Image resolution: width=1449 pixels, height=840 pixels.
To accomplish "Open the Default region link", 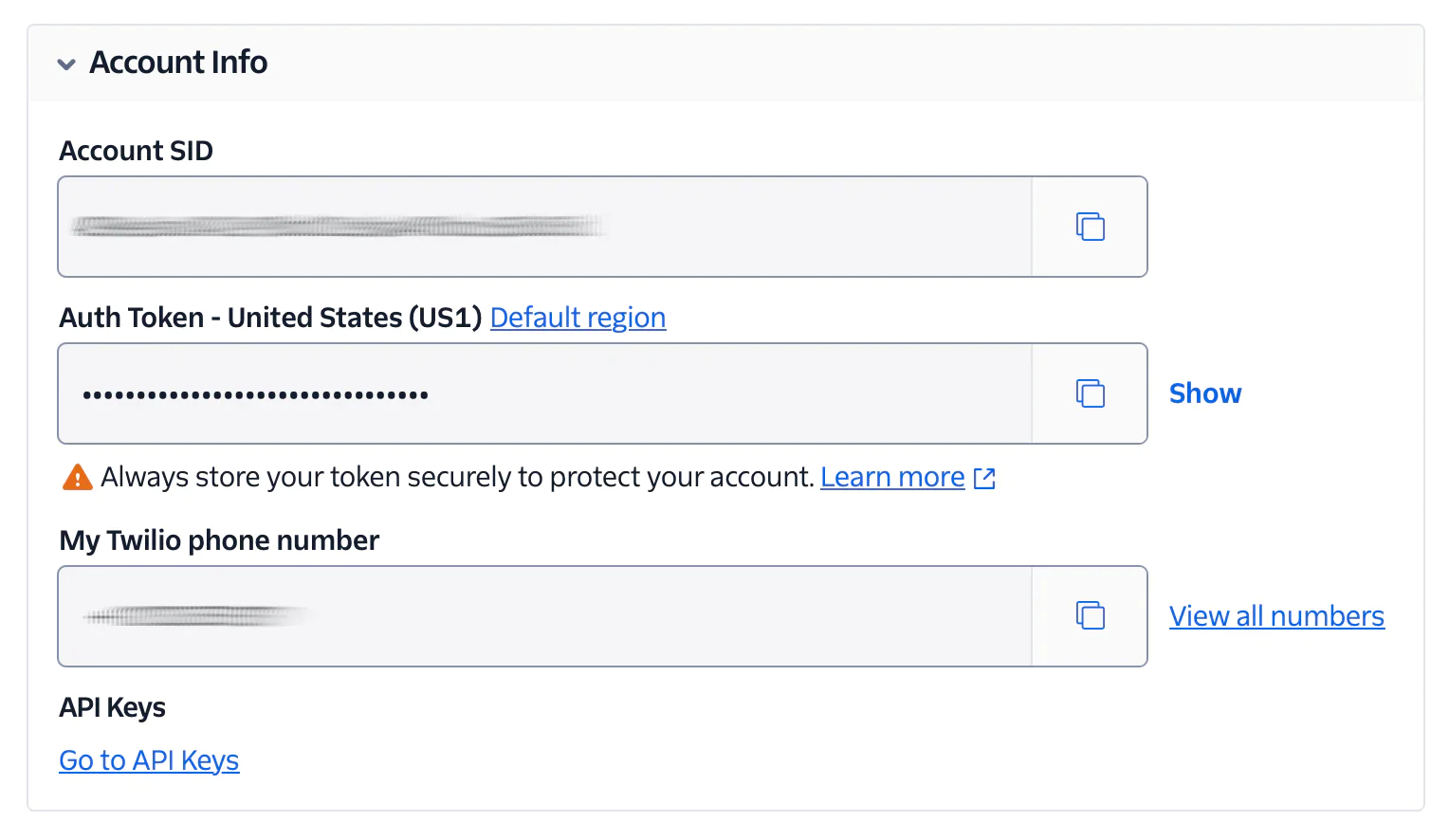I will 577,317.
